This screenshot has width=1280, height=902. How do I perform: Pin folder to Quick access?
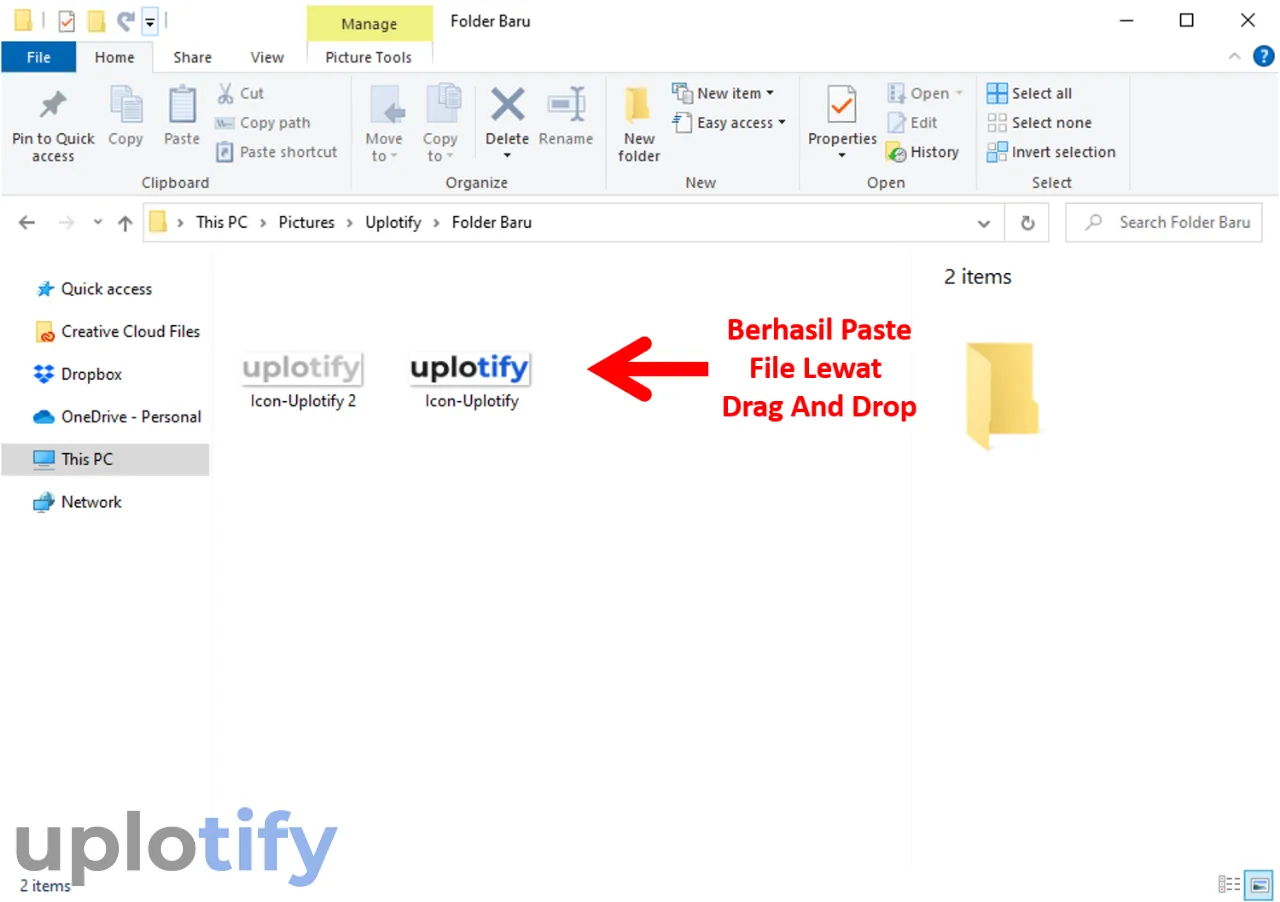53,126
